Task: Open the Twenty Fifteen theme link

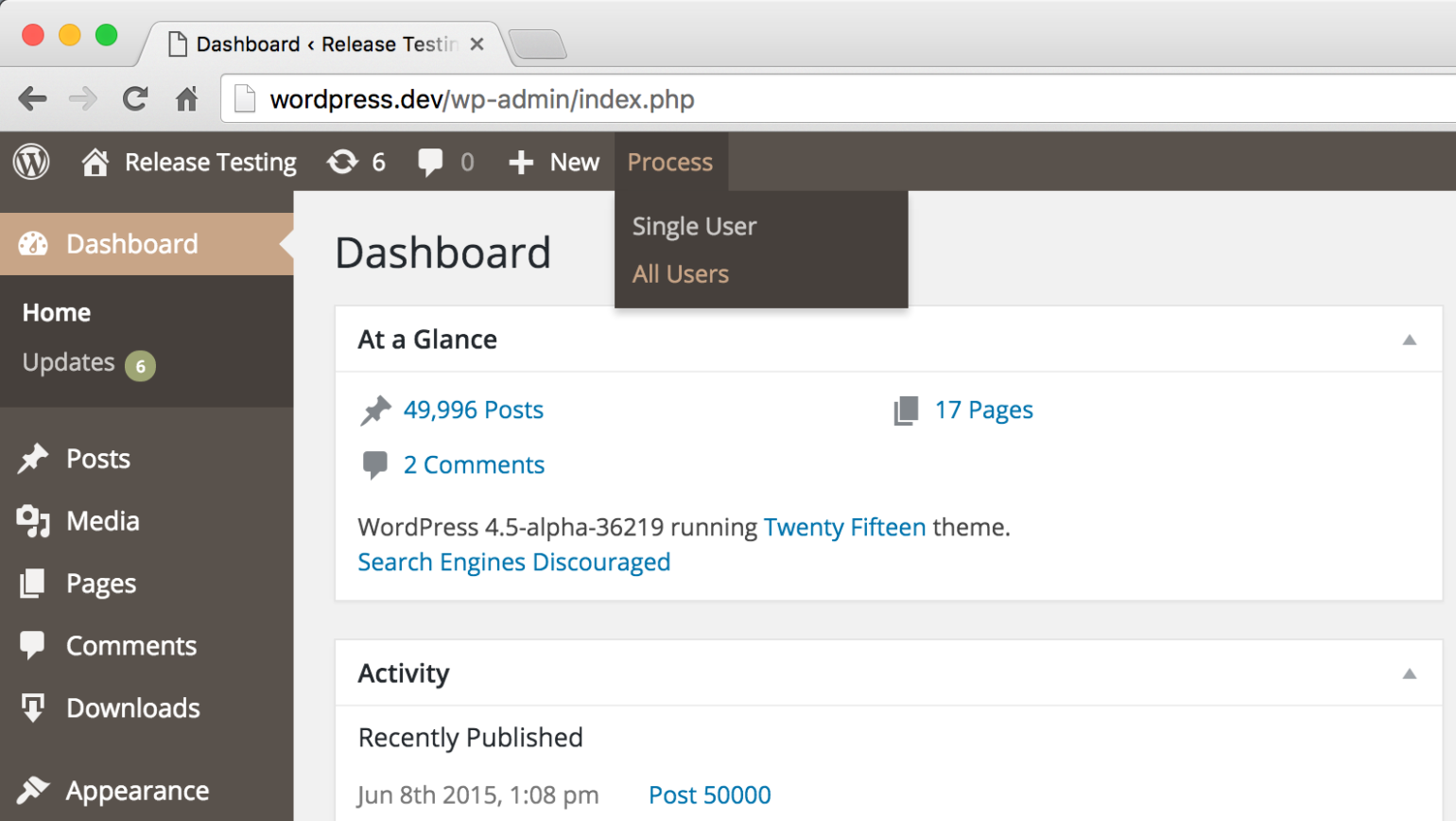Action: pos(845,527)
